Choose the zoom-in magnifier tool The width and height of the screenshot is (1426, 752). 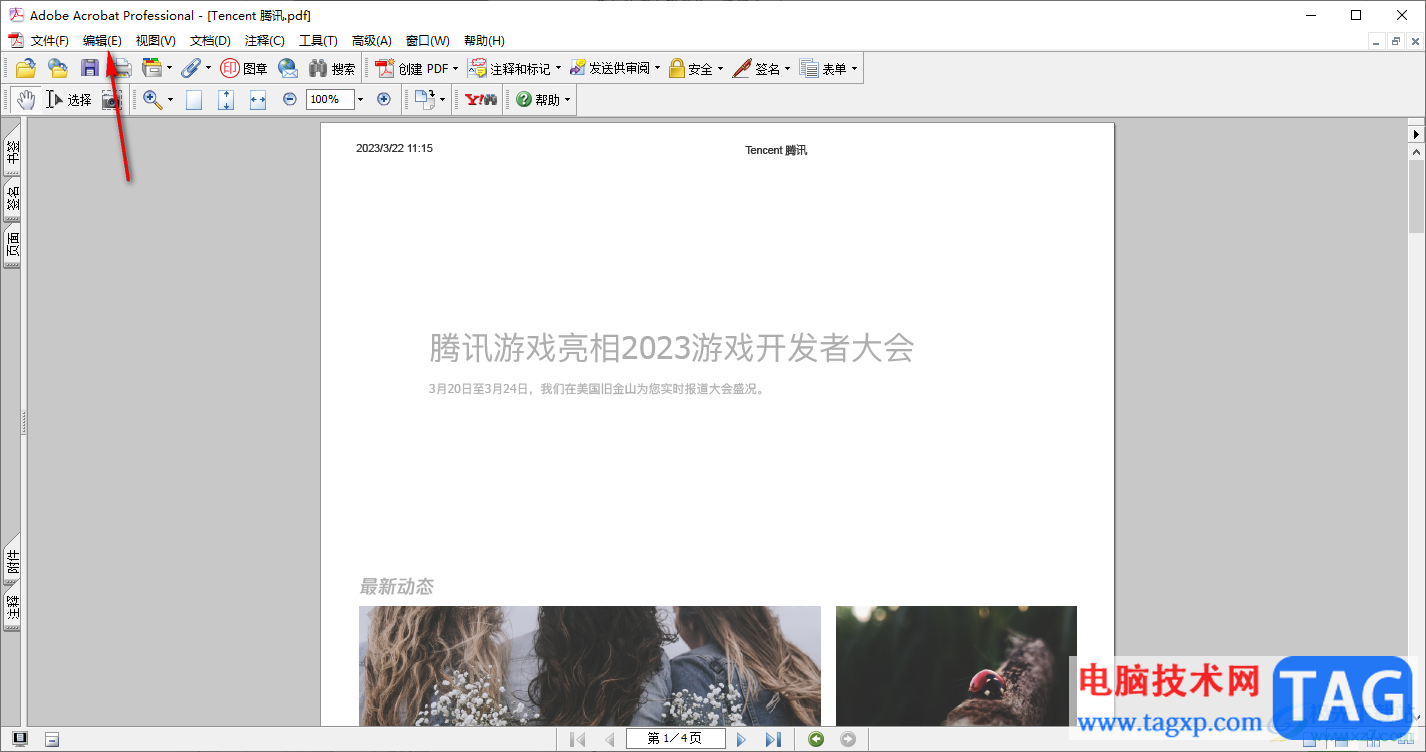152,99
